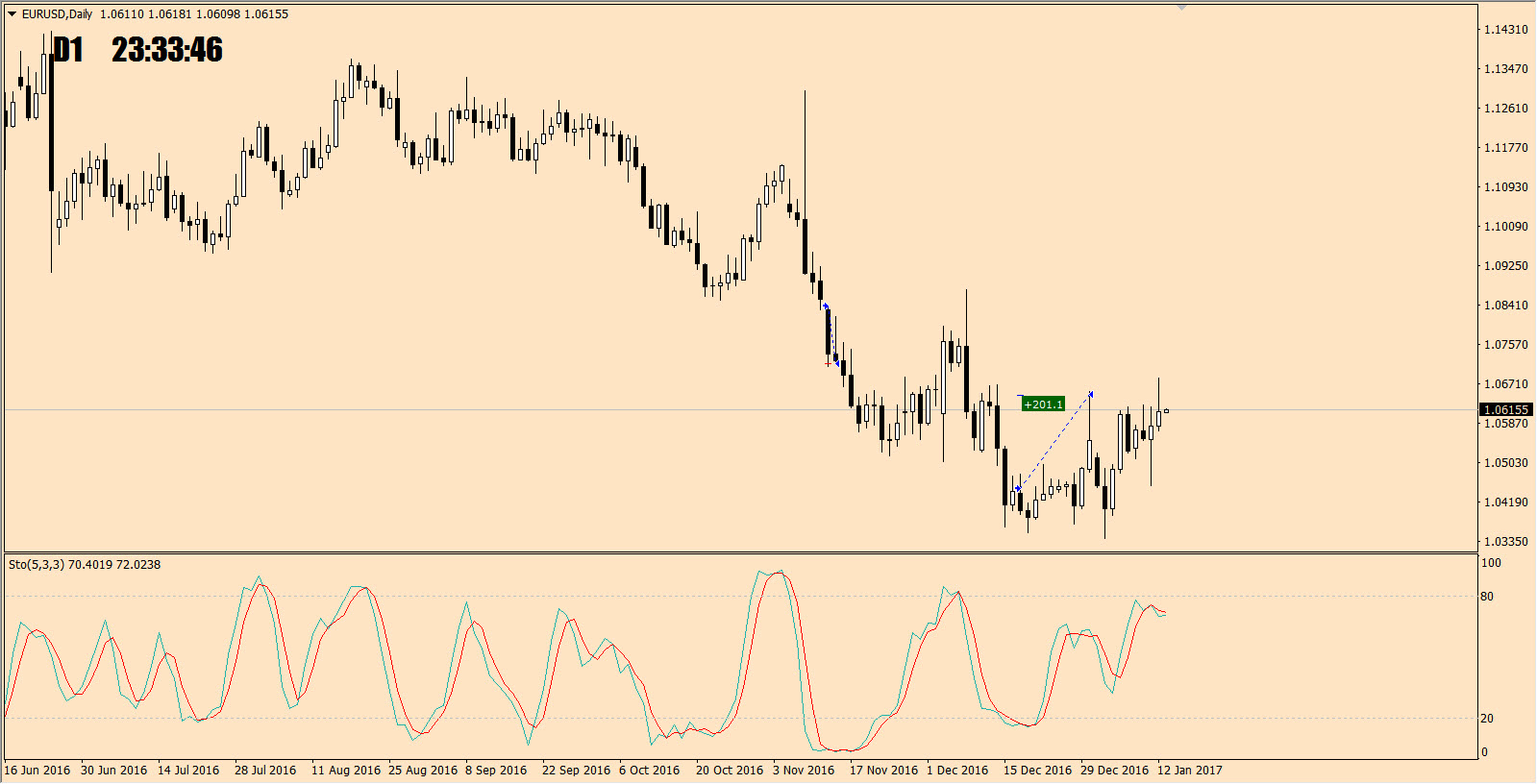Viewport: 1537px width, 784px height.
Task: Click the 30 Jun 2016 date label
Action: click(x=114, y=771)
